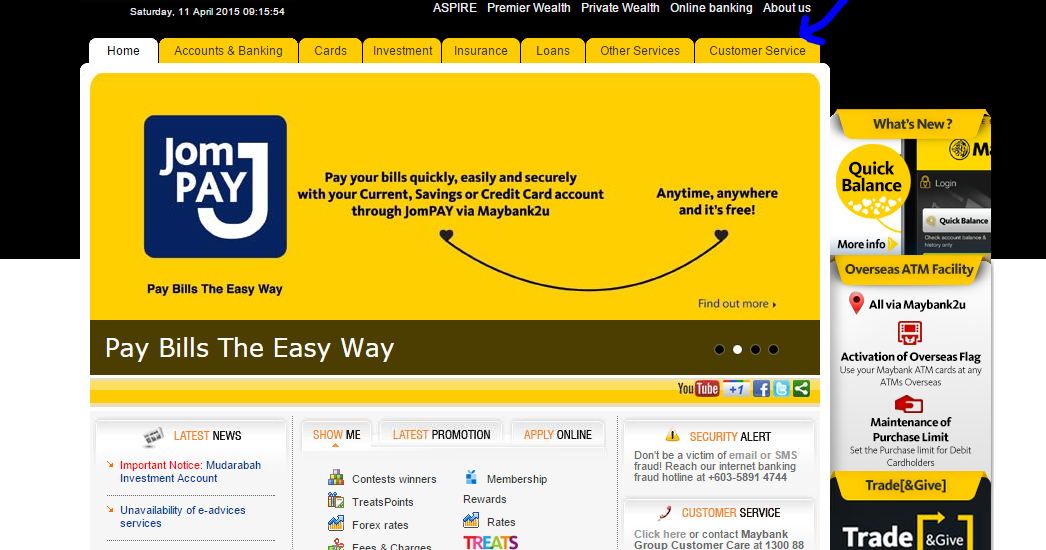The width and height of the screenshot is (1046, 550).
Task: Open the Investment tab
Action: point(402,51)
